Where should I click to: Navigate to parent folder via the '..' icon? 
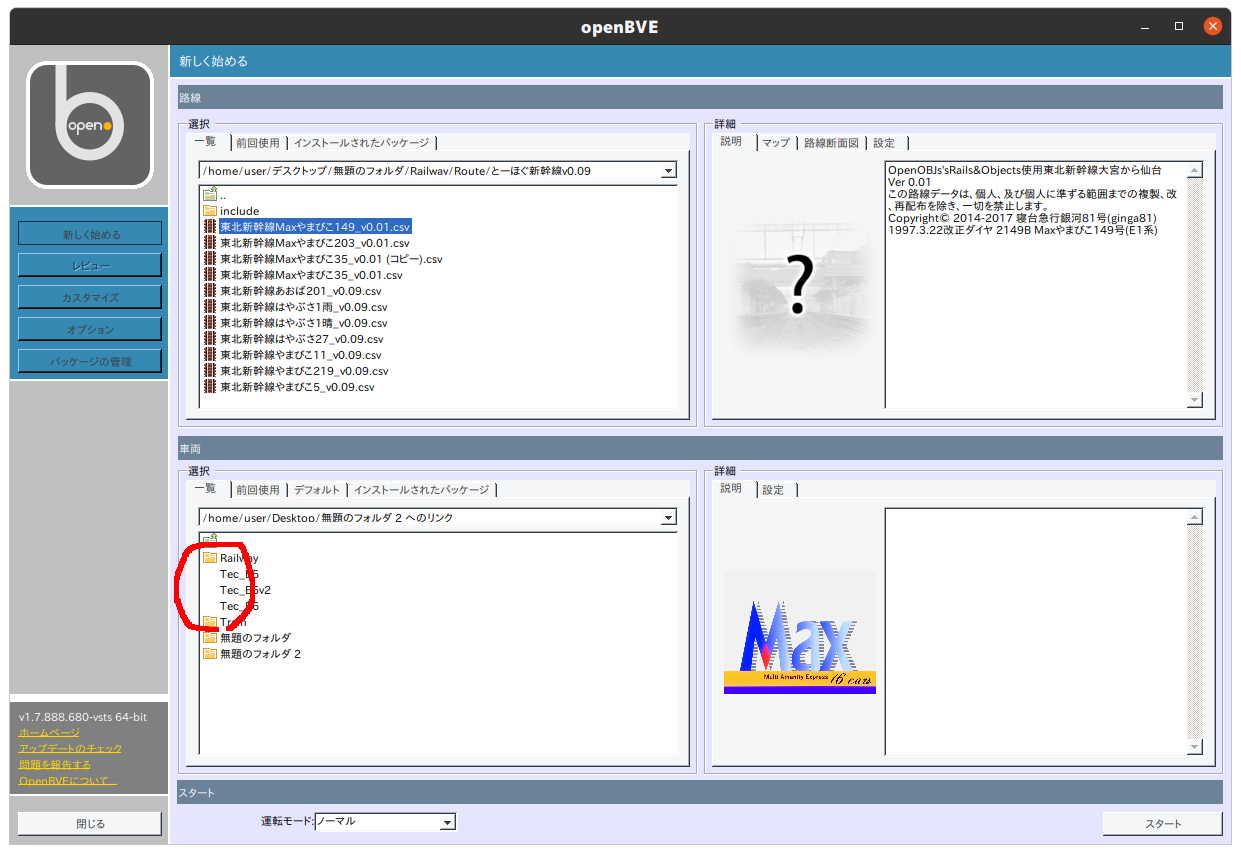(211, 194)
